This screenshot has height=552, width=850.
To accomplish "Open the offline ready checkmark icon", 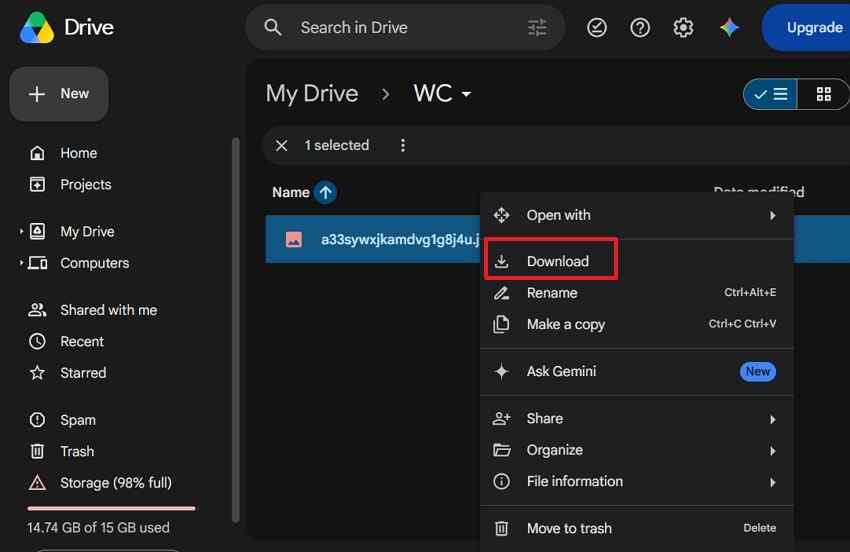I will [597, 27].
